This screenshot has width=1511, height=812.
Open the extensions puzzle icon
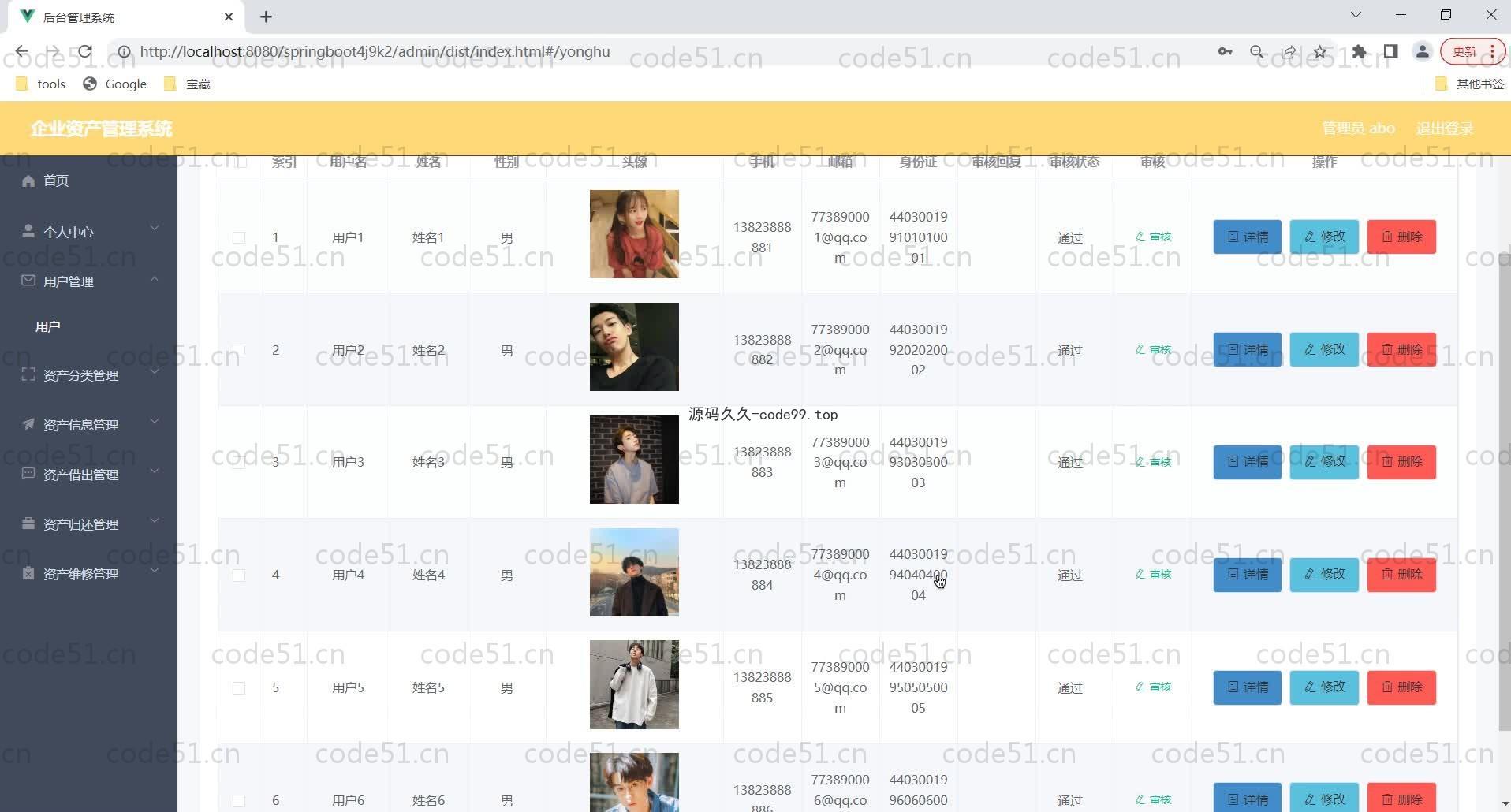1359,51
